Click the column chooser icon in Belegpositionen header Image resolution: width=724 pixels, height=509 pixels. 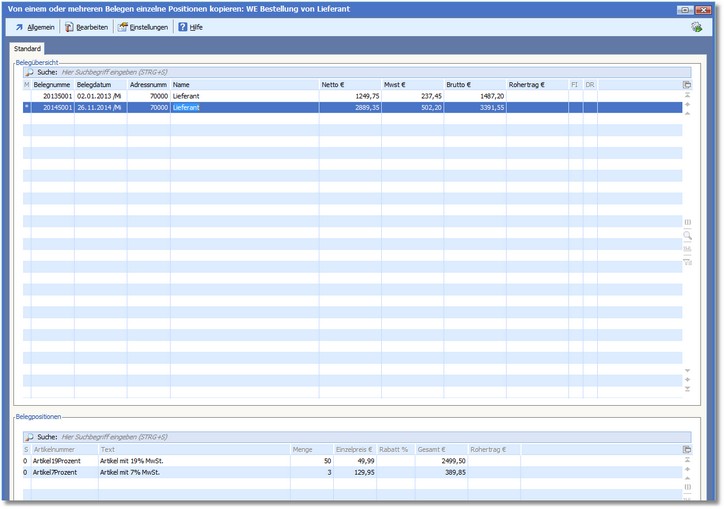click(x=687, y=449)
